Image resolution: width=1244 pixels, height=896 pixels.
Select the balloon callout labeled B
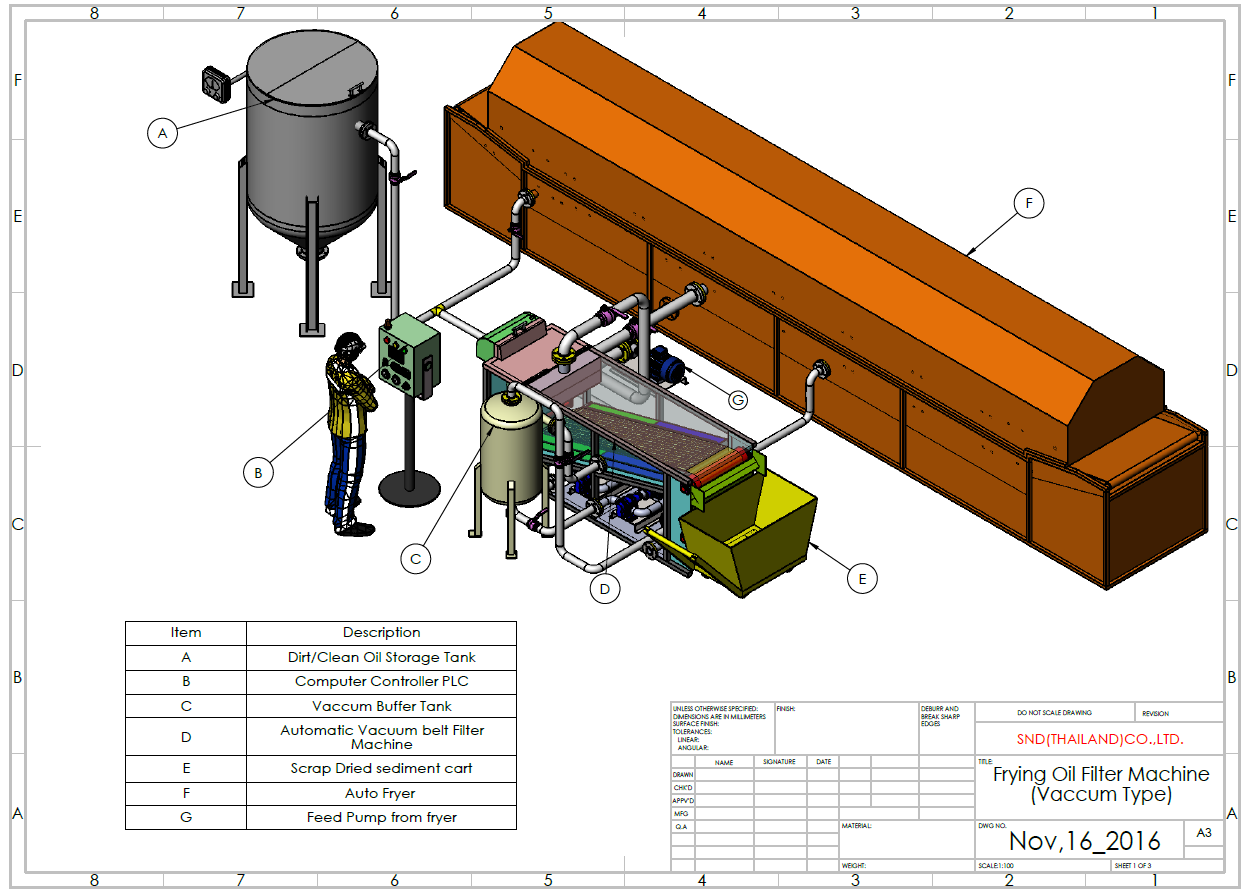pos(258,472)
